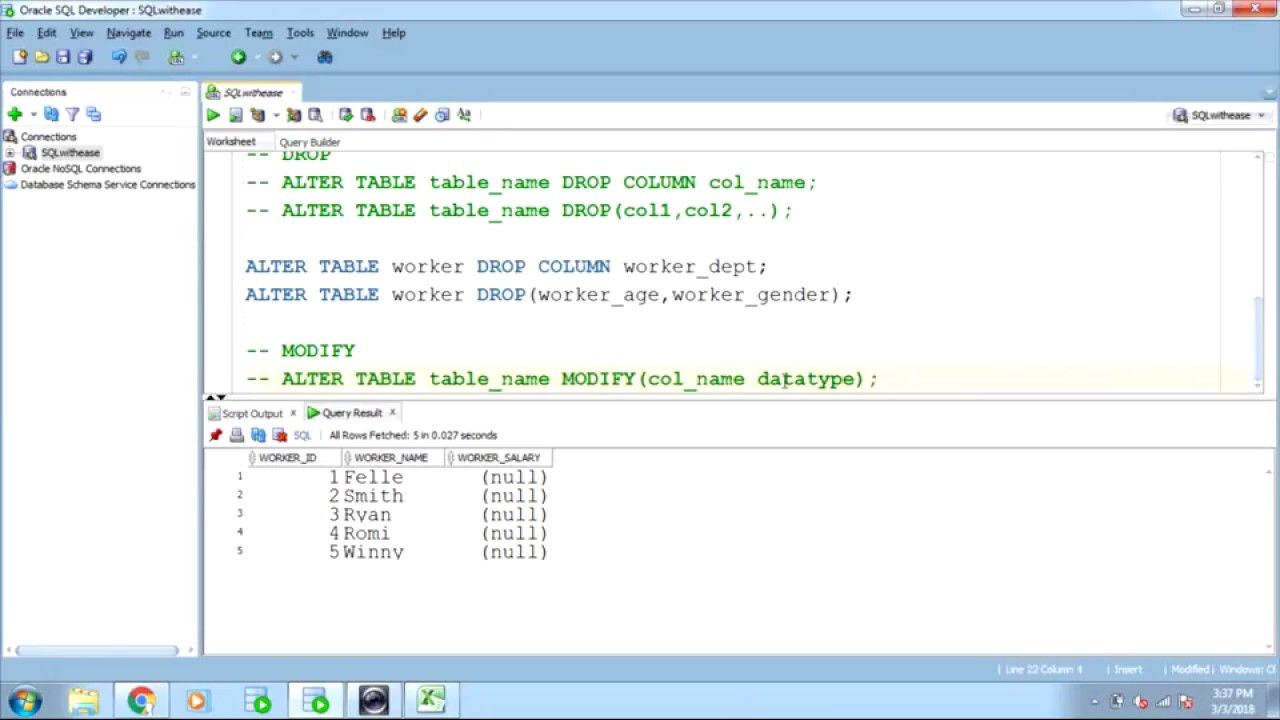Select the cell containing Felle
Image resolution: width=1280 pixels, height=720 pixels.
point(392,477)
